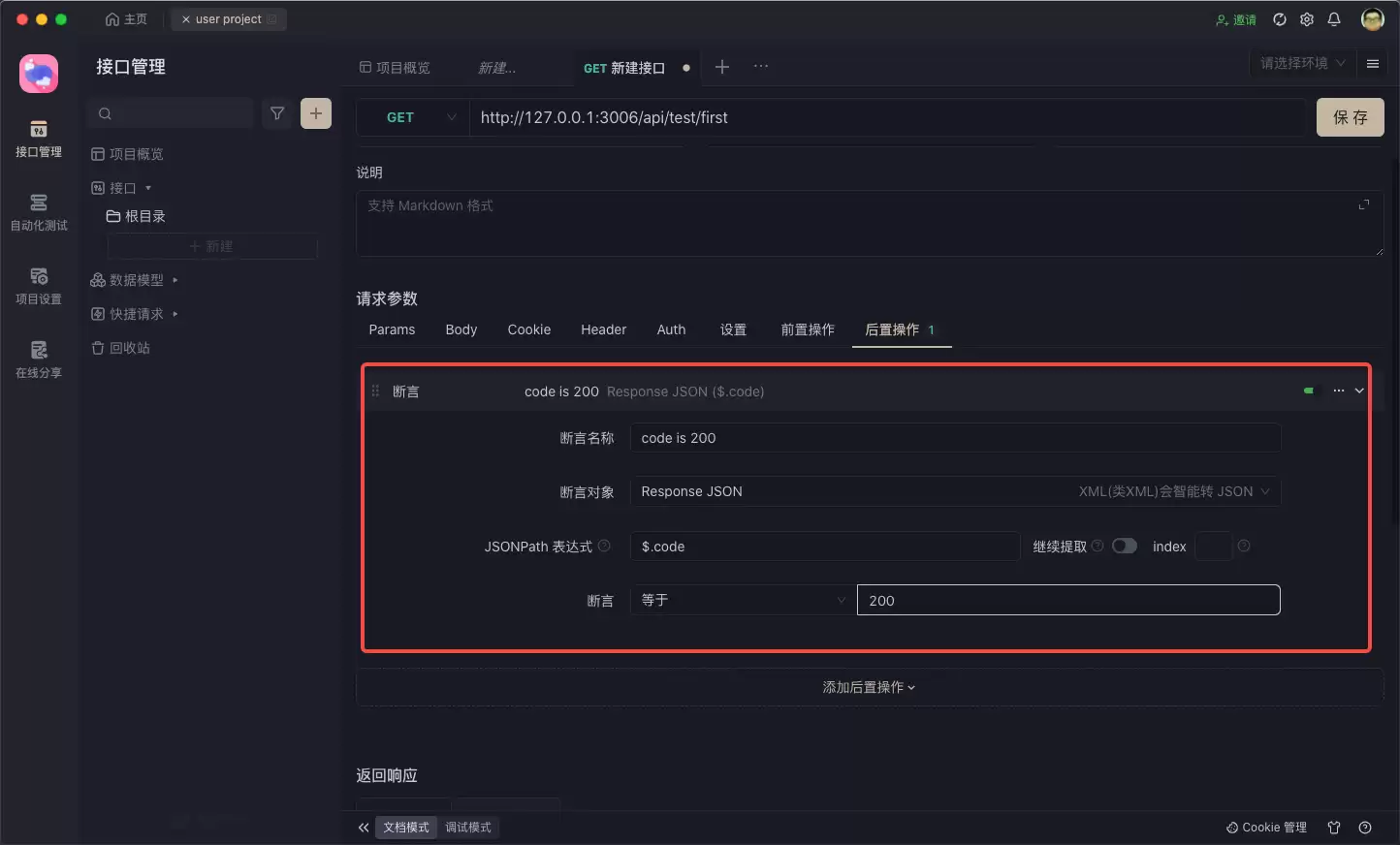Open notifications bell icon

coord(1334,19)
